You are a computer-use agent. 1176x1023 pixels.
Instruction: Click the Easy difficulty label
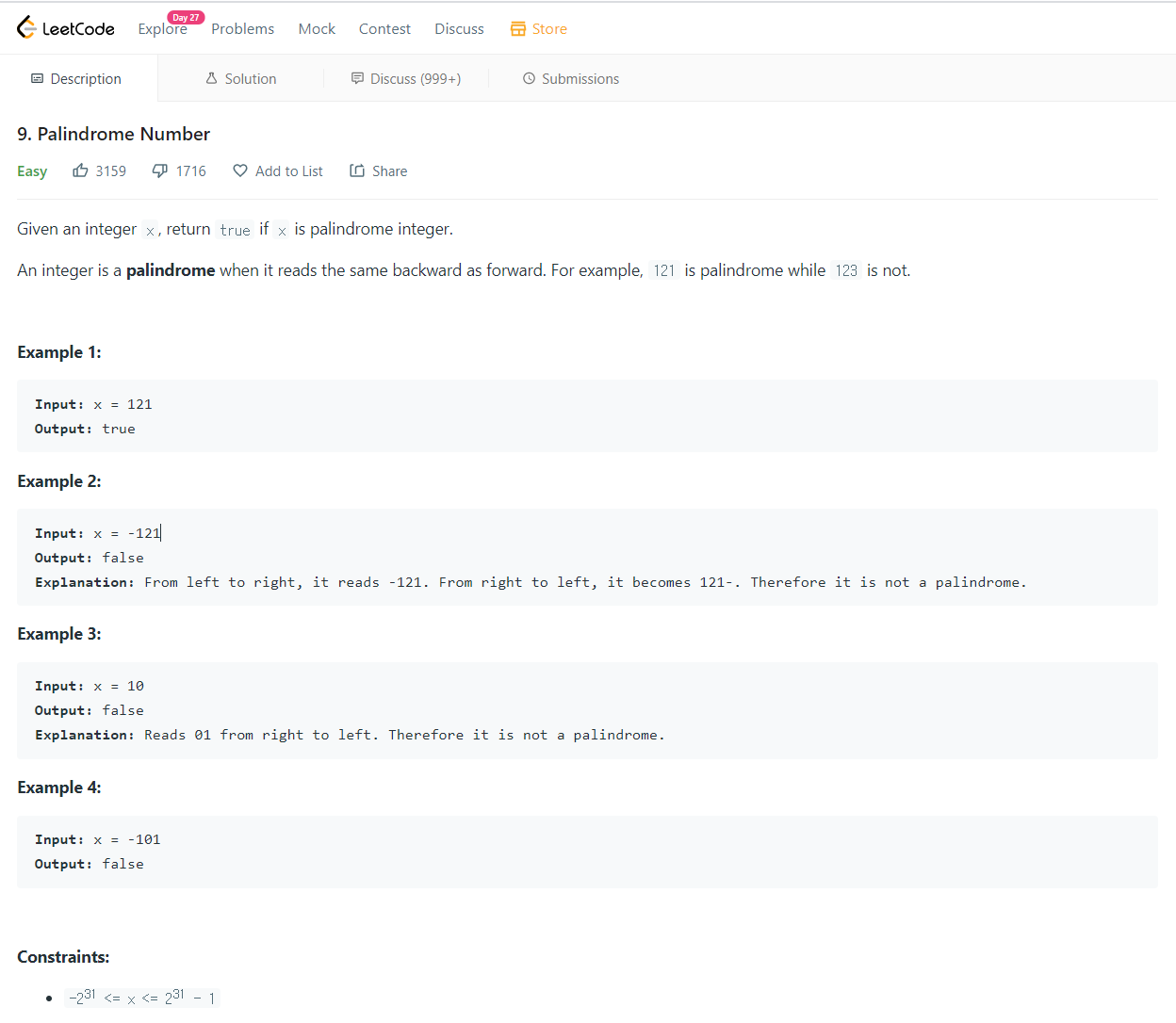pyautogui.click(x=32, y=171)
